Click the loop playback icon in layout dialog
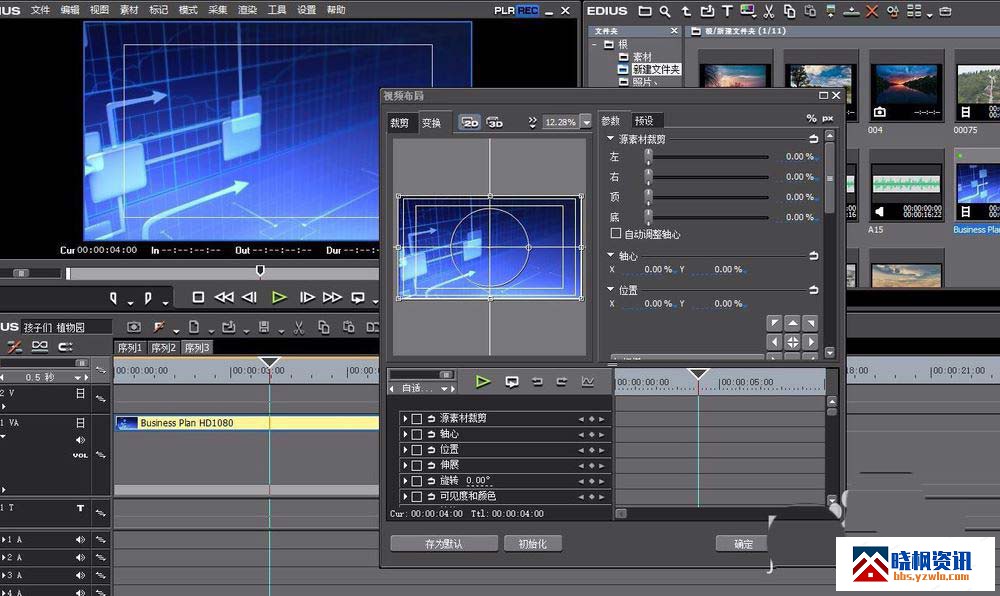 tap(511, 382)
